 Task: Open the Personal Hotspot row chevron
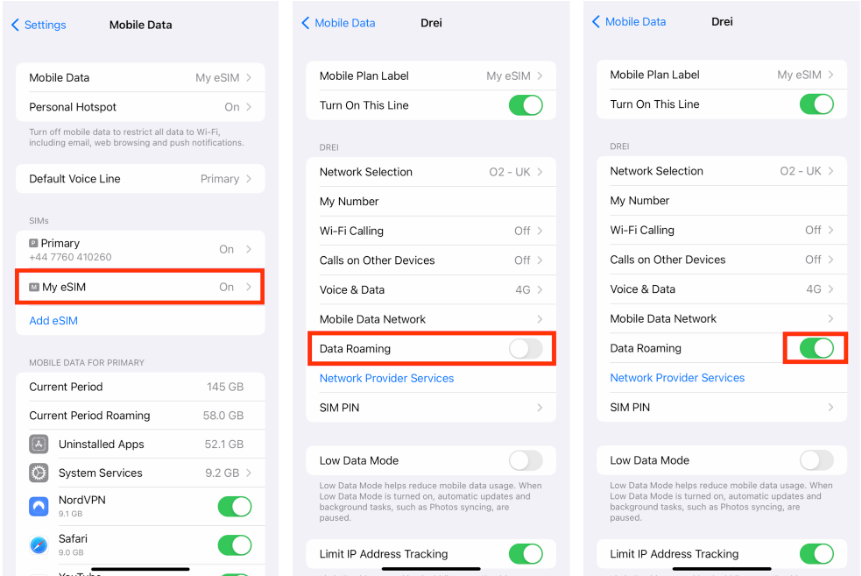point(249,107)
